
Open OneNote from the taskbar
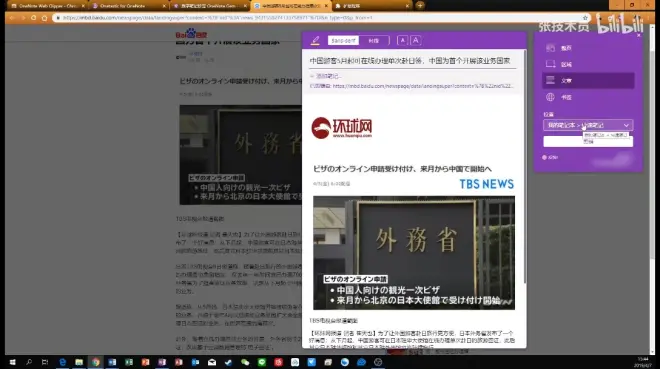click(x=162, y=362)
